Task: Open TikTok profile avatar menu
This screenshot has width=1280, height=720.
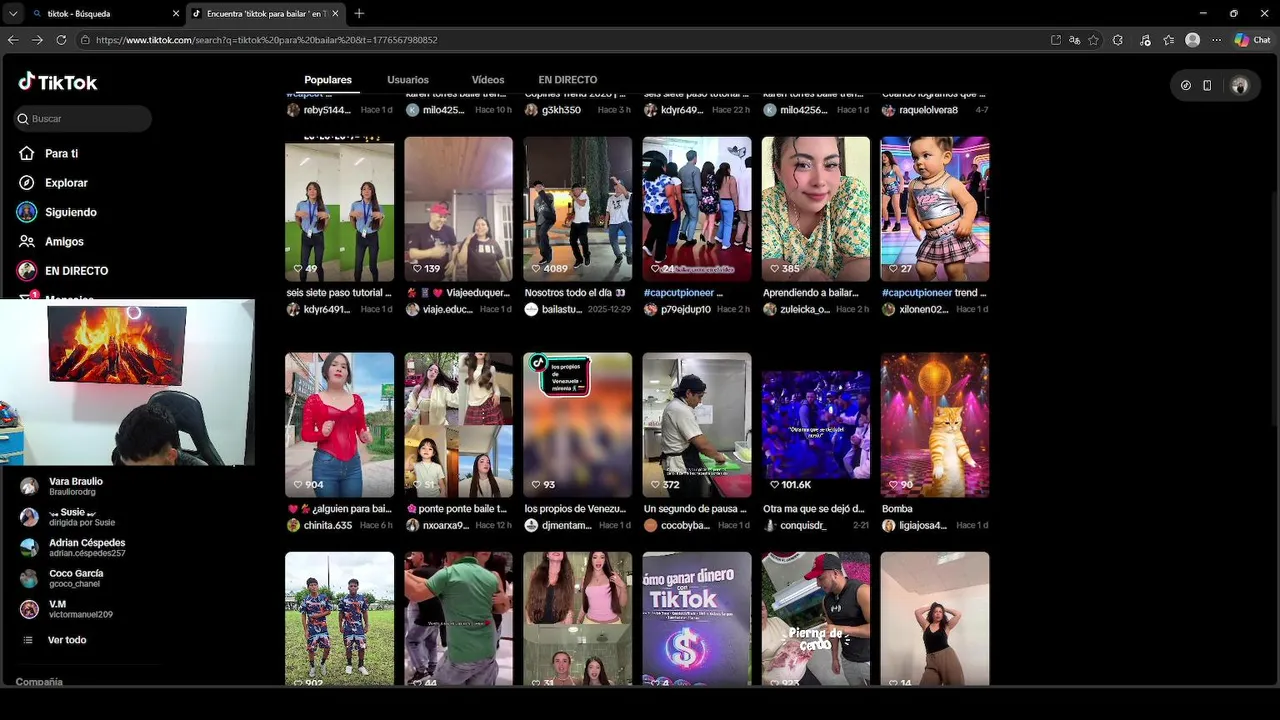Action: point(1240,86)
